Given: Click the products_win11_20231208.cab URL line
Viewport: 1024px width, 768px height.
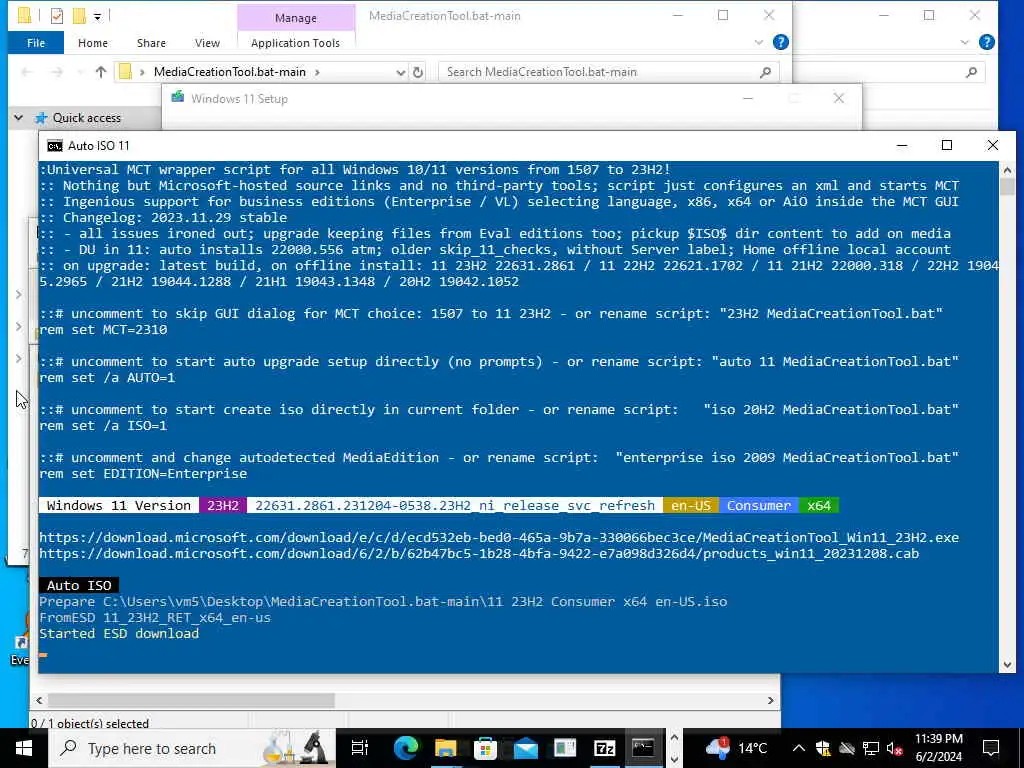Looking at the screenshot, I should [x=479, y=554].
